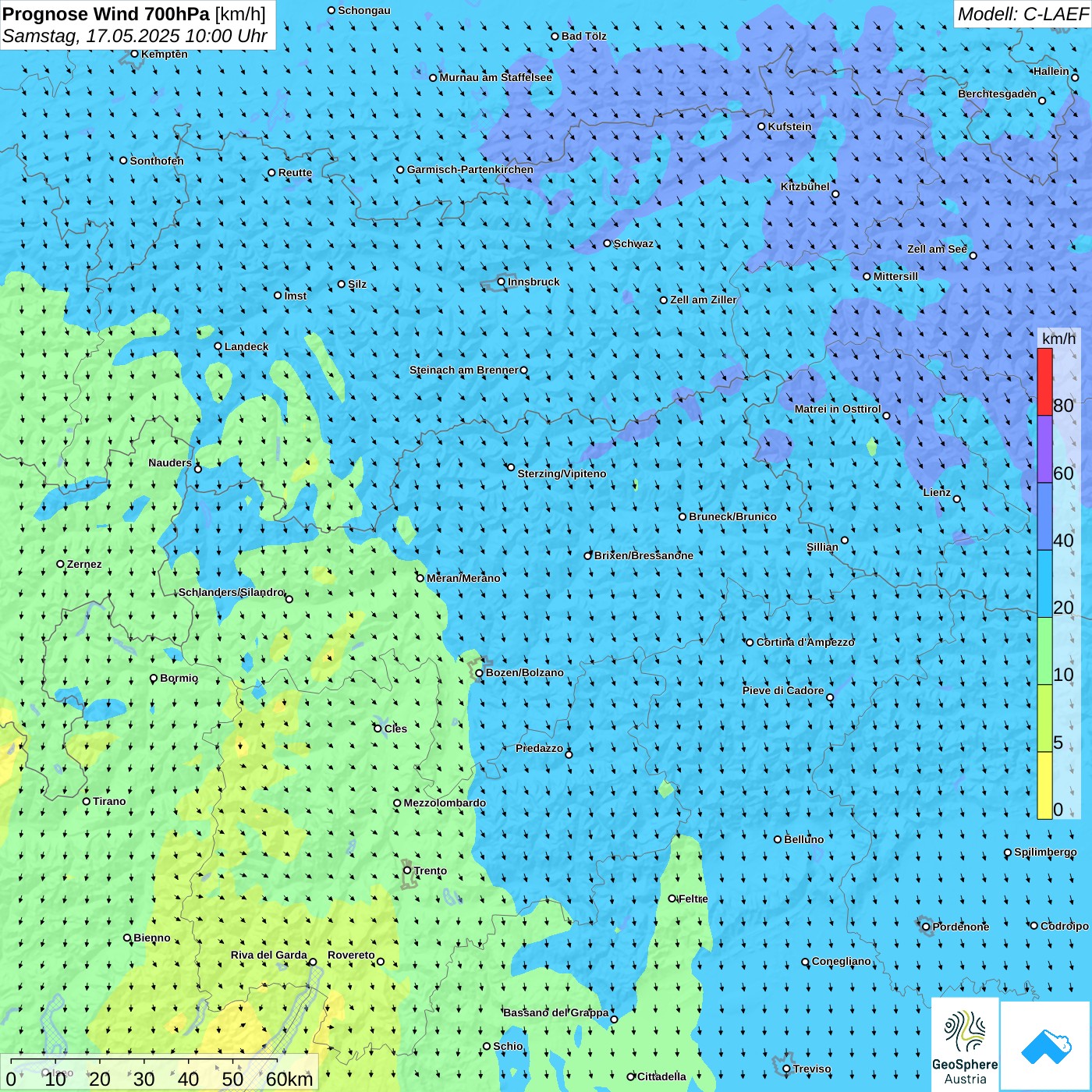Click the Garmisch-Partenkirchen label

coord(470,169)
